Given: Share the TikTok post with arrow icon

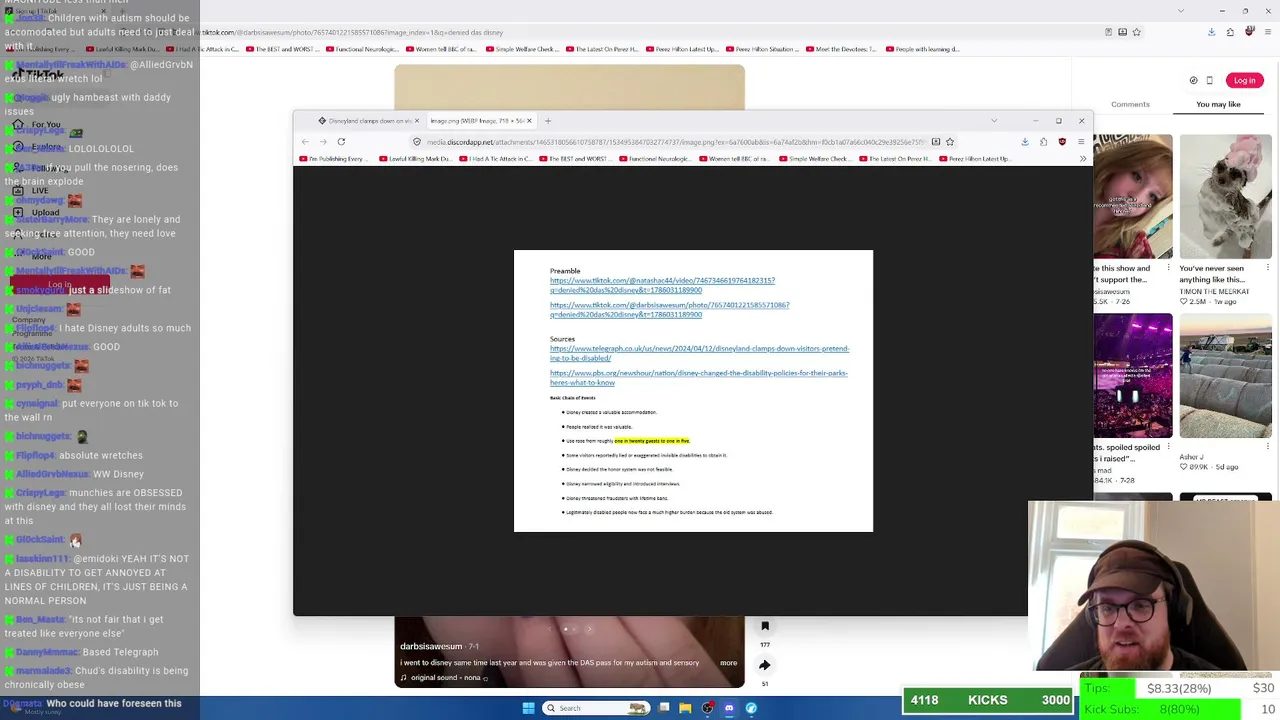Looking at the screenshot, I should click(x=765, y=665).
